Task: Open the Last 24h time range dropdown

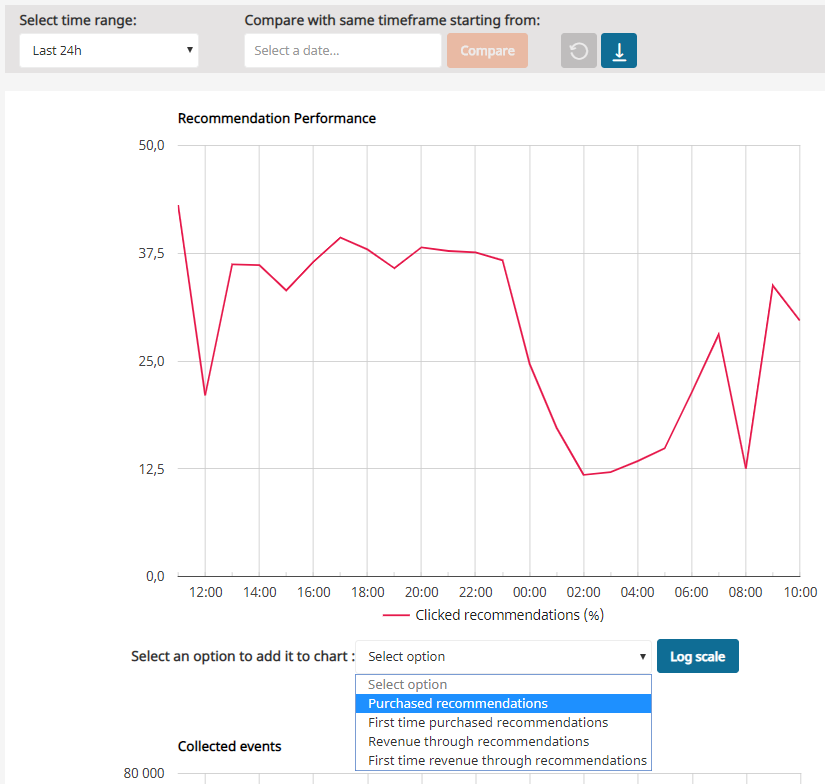Action: click(109, 51)
